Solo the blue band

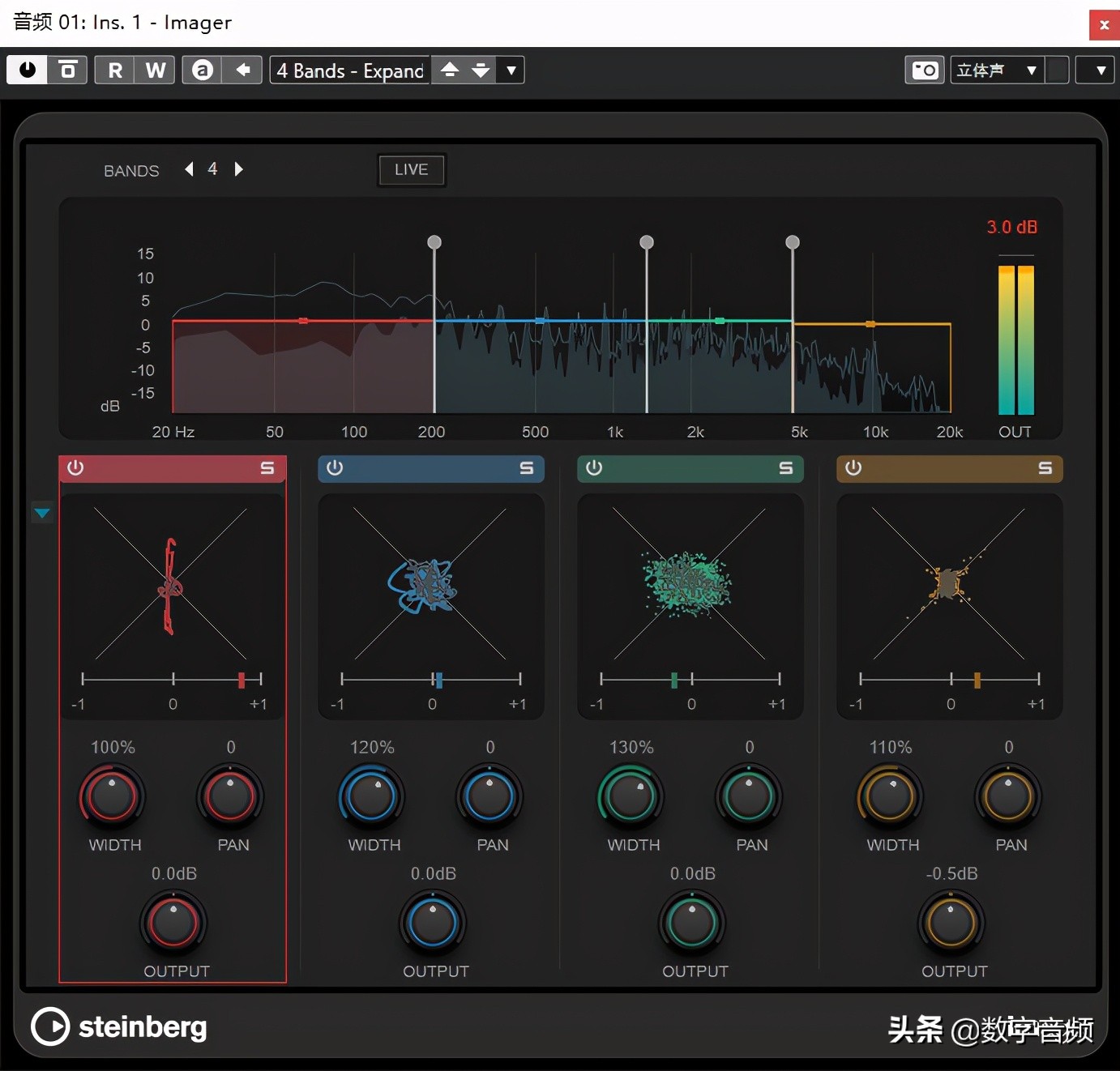click(x=526, y=468)
